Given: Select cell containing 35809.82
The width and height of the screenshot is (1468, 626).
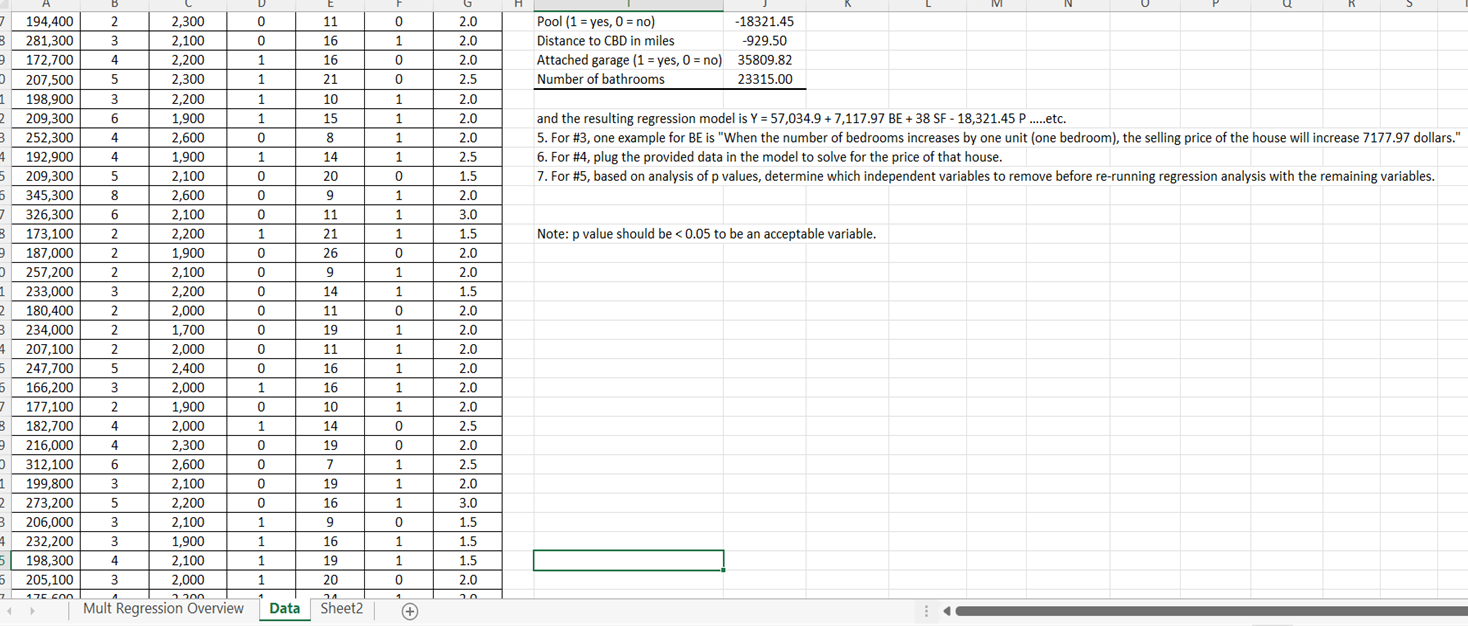Looking at the screenshot, I should tap(765, 60).
